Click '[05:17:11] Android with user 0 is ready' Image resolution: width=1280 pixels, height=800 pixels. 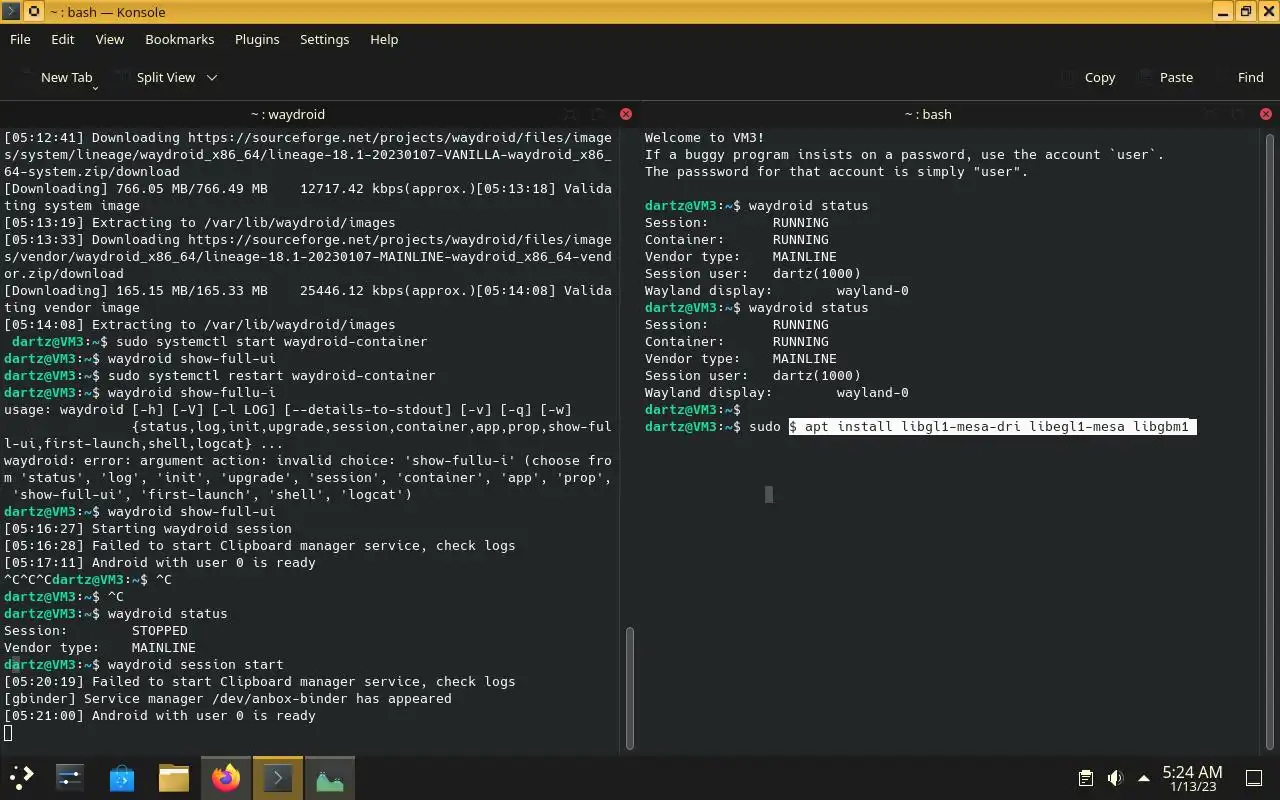160,563
